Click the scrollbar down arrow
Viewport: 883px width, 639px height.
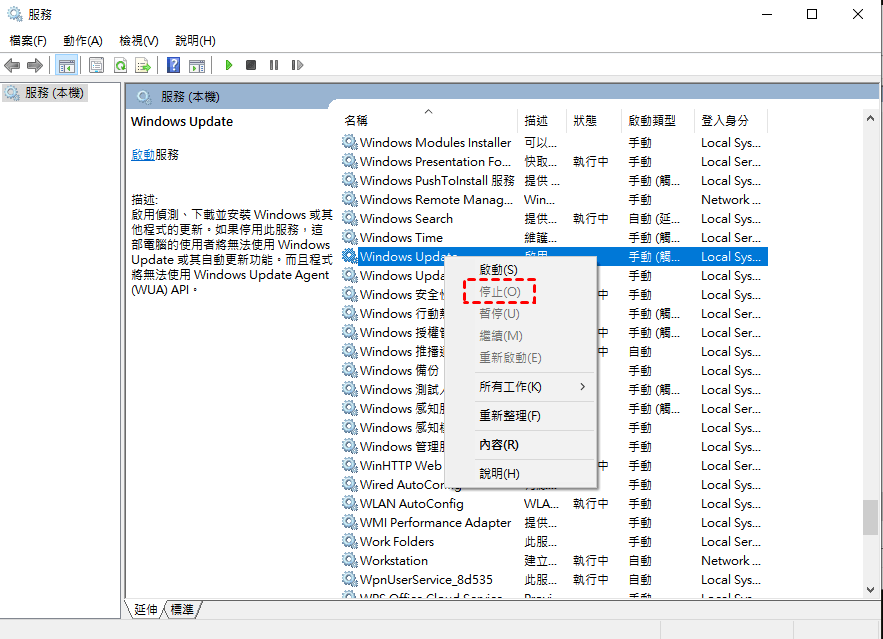[871, 589]
